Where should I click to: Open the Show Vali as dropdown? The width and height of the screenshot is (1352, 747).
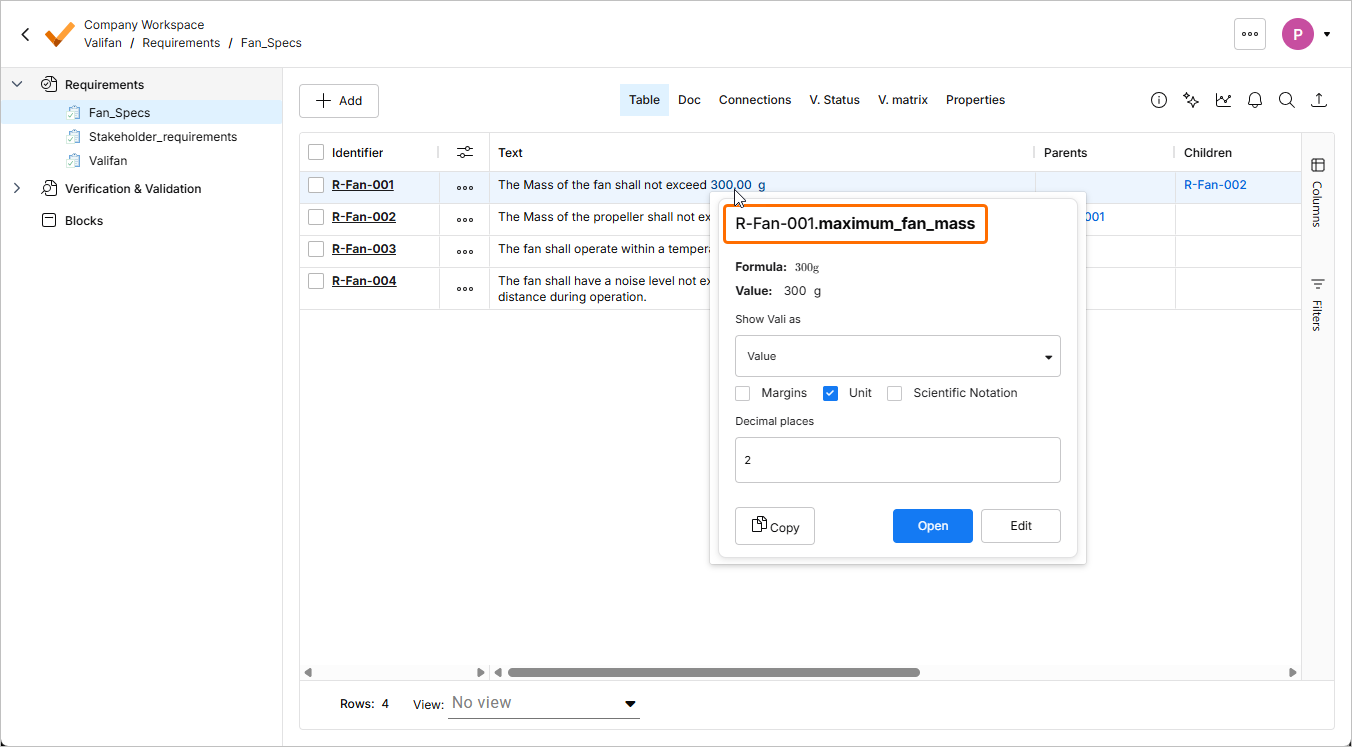click(897, 356)
